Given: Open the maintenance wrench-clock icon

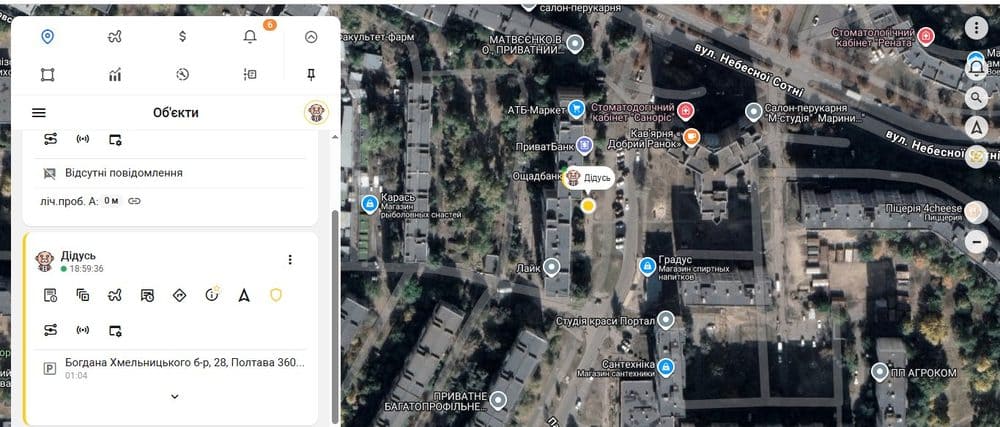Looking at the screenshot, I should [182, 75].
